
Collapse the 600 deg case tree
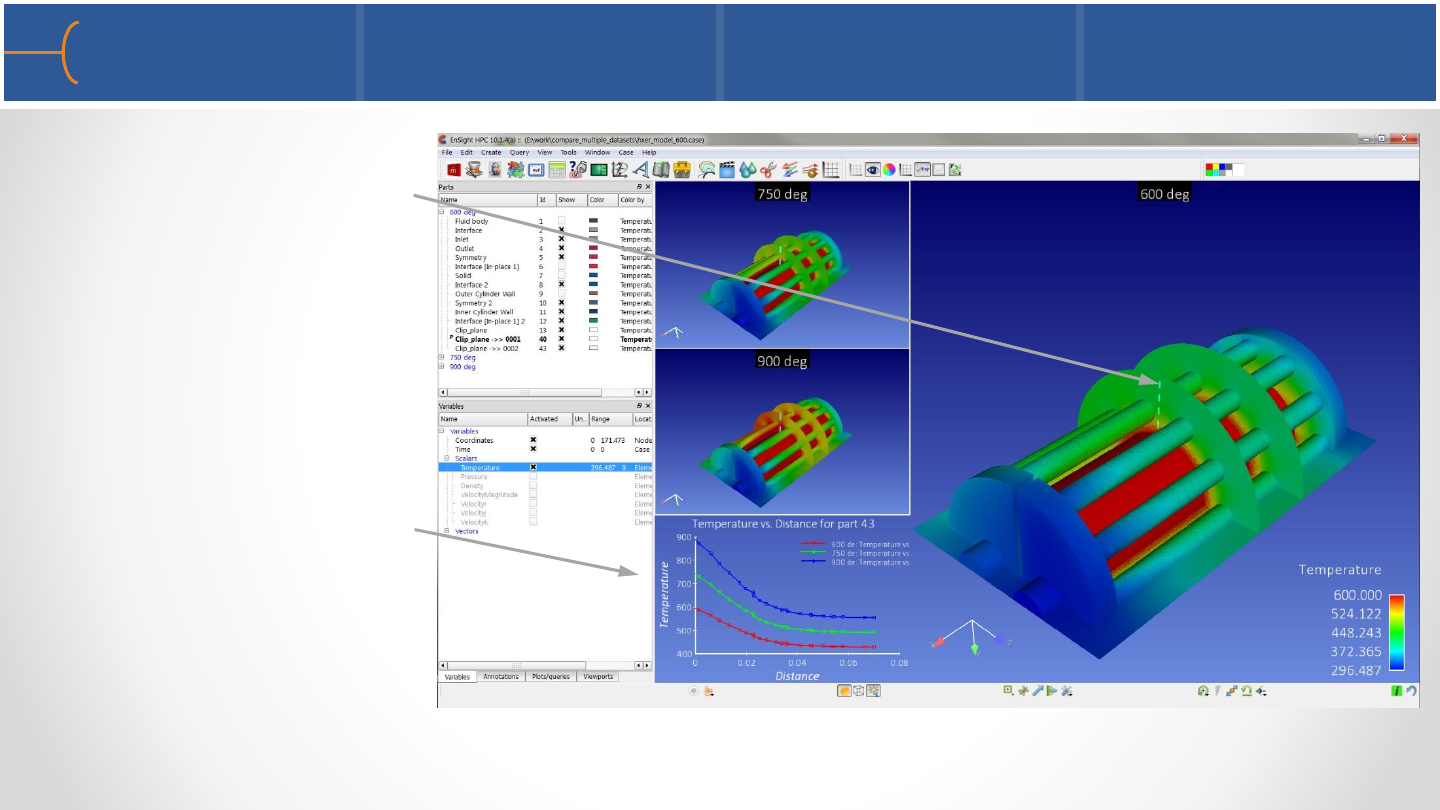[x=442, y=212]
